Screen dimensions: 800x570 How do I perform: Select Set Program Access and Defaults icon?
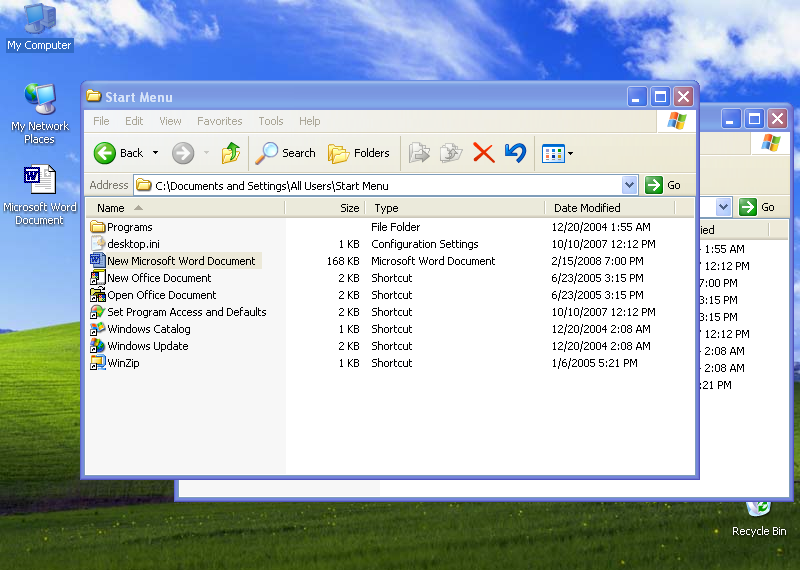pyautogui.click(x=97, y=312)
